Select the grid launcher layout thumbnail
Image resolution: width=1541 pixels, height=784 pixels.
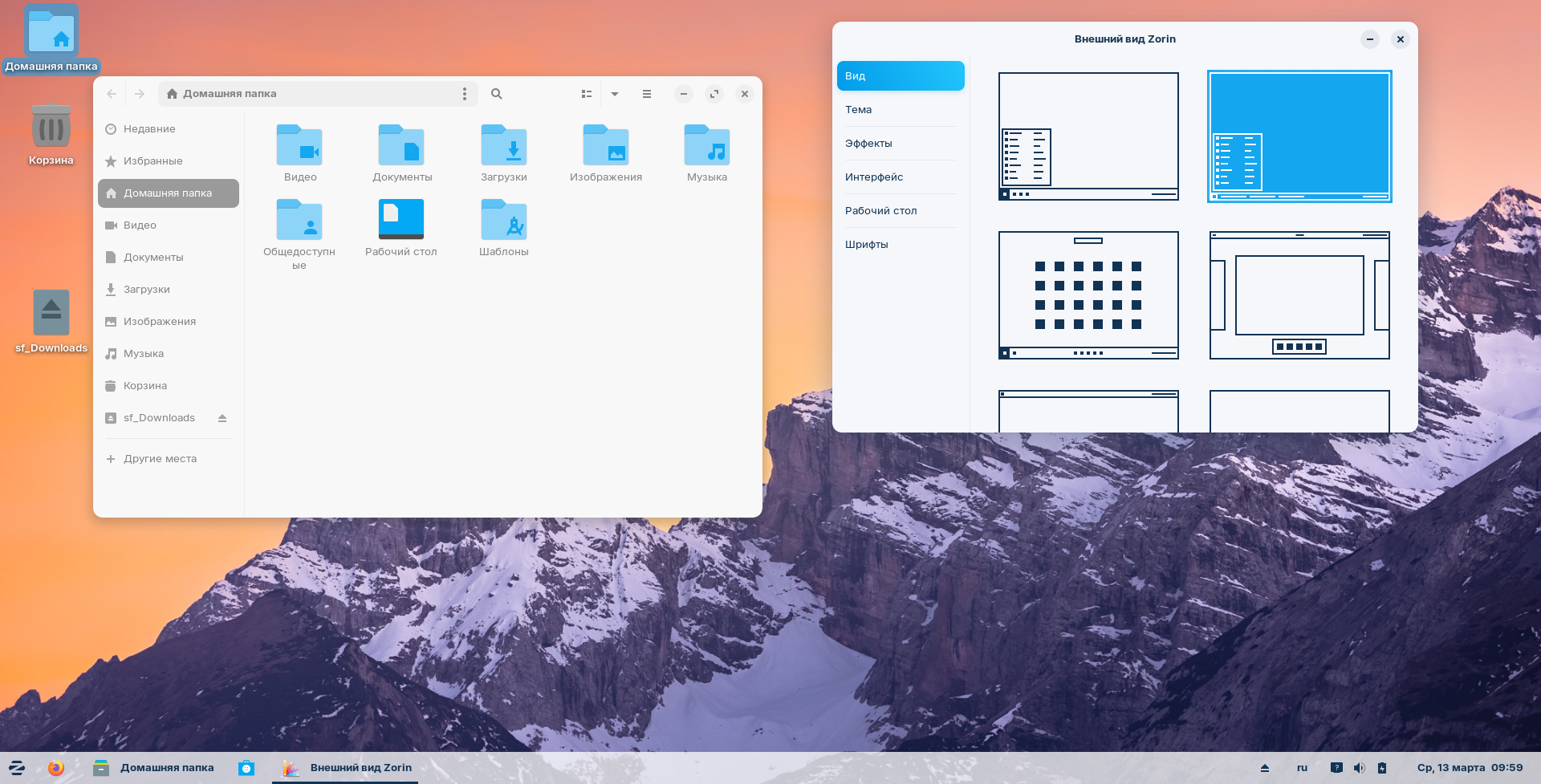click(1088, 295)
